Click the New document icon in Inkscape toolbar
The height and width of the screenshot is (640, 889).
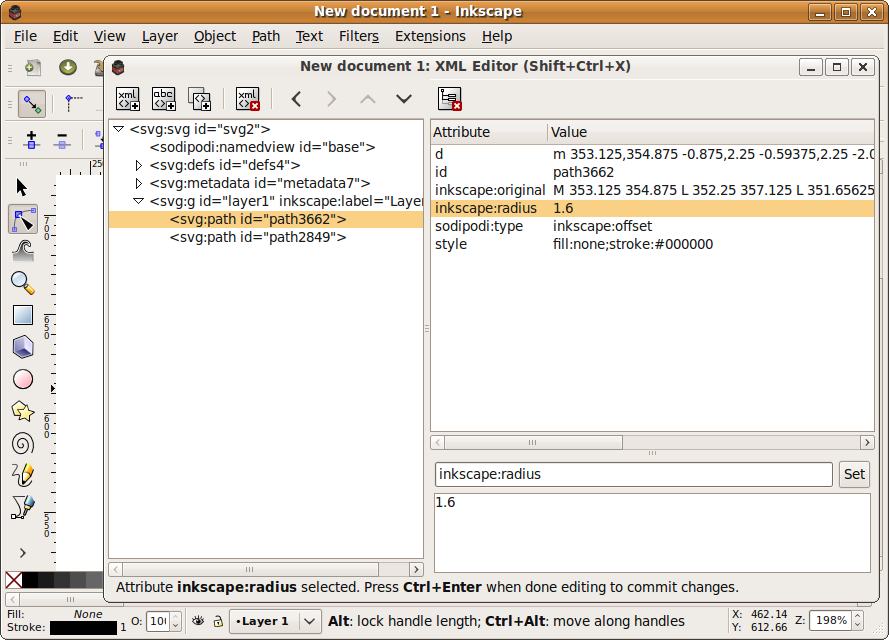33,68
